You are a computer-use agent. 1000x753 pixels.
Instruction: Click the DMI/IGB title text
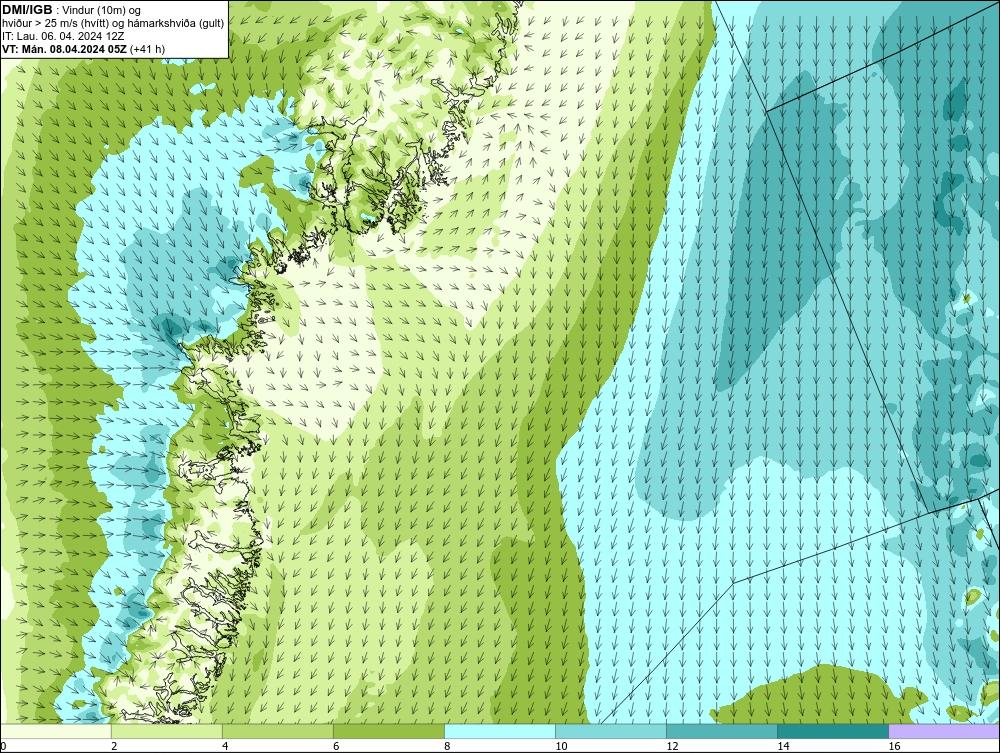(27, 10)
